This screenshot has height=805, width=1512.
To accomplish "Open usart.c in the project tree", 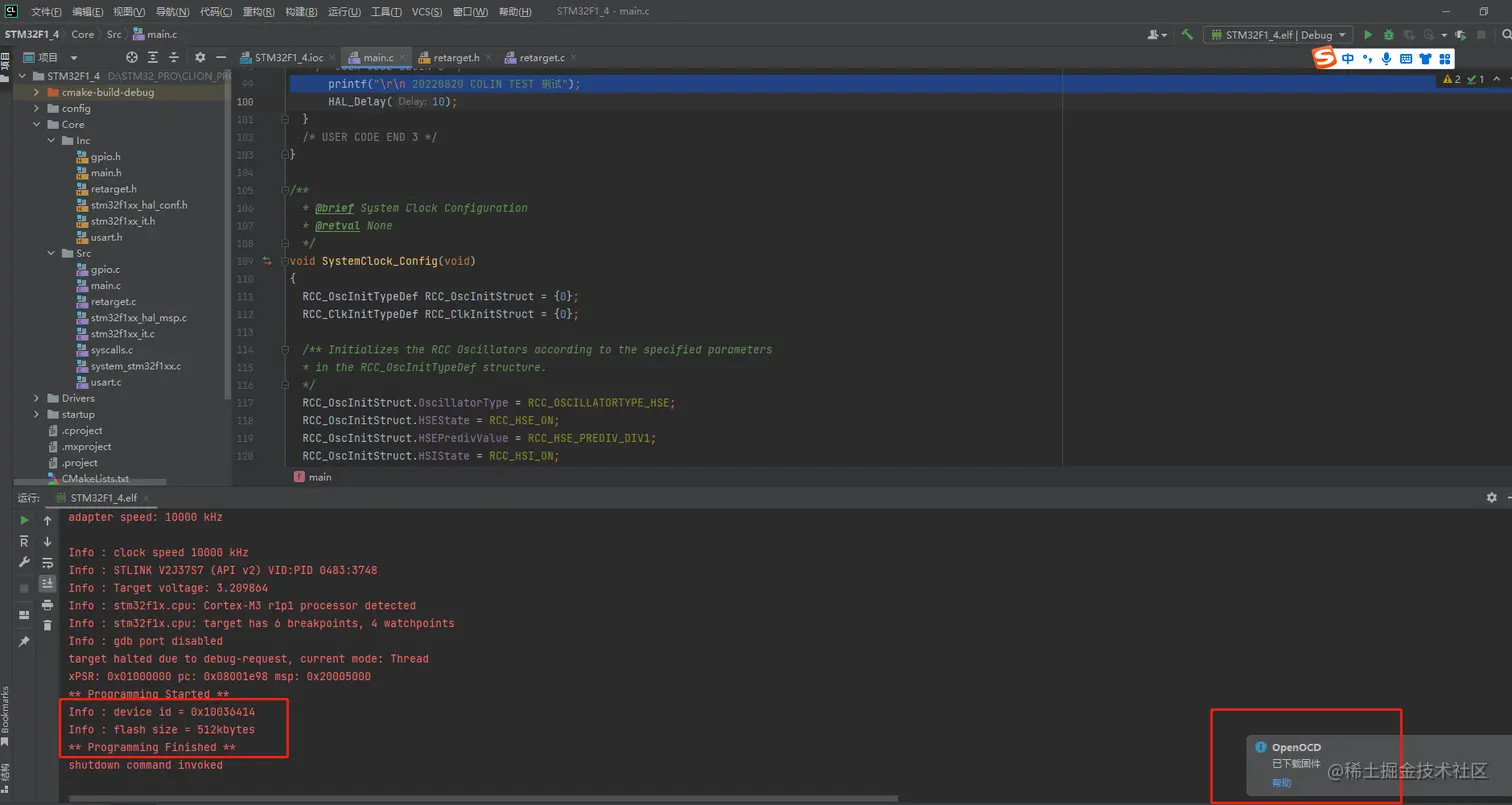I will [x=106, y=382].
